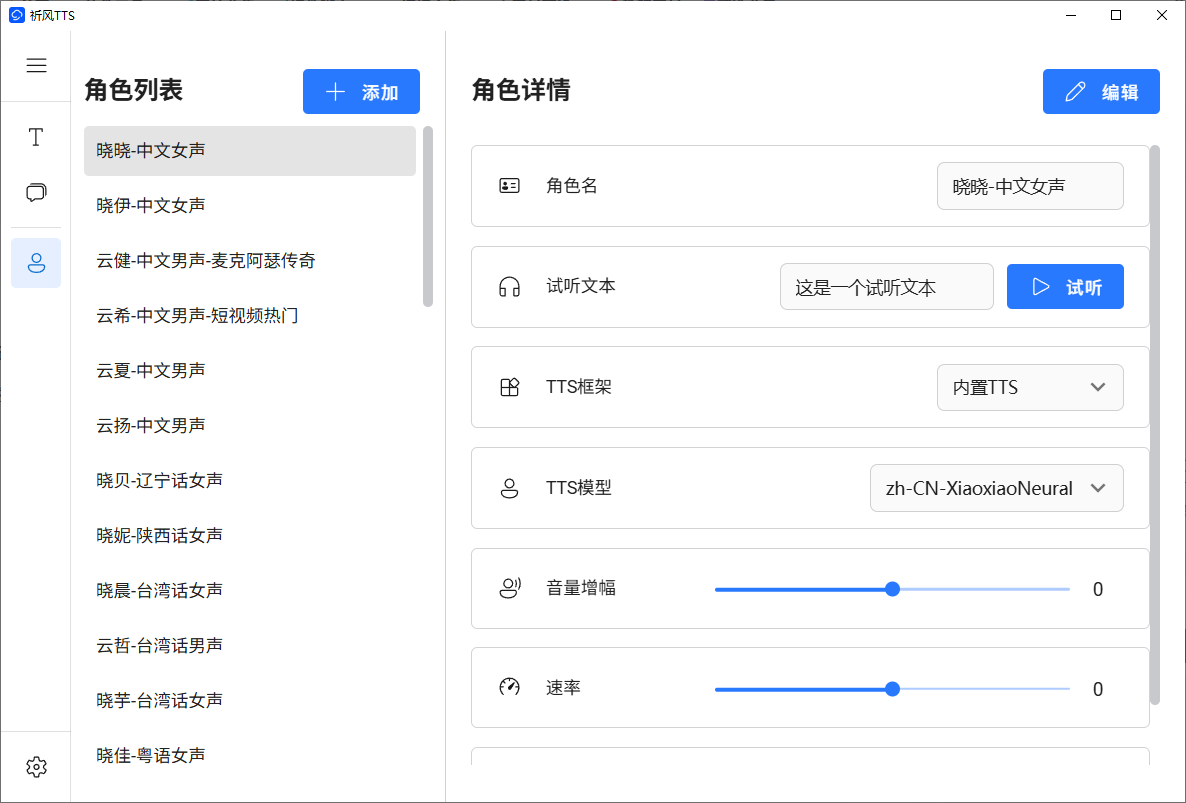The height and width of the screenshot is (803, 1186).
Task: Click the ID card icon beside 角色名
Action: coord(510,185)
